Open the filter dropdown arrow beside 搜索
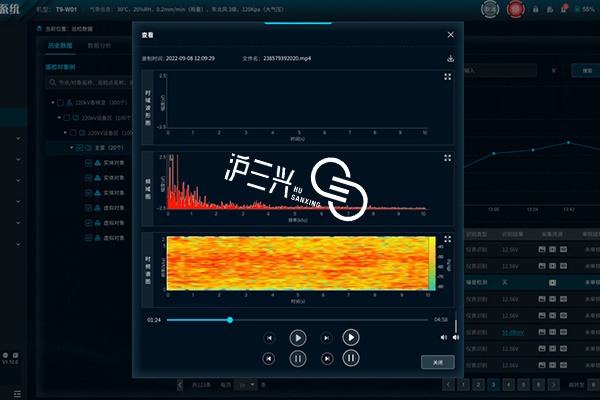This screenshot has height=400, width=600. 553,71
